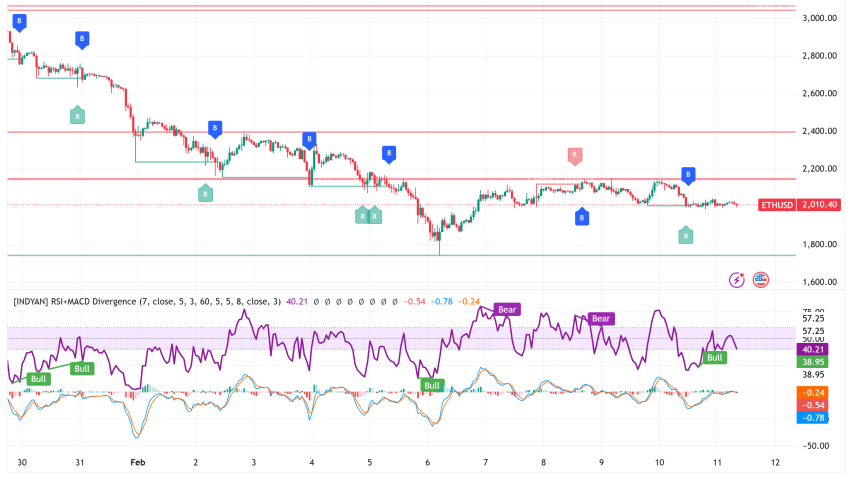Click the Bear divergence label near Feb 7
The image size is (852, 485).
509,310
